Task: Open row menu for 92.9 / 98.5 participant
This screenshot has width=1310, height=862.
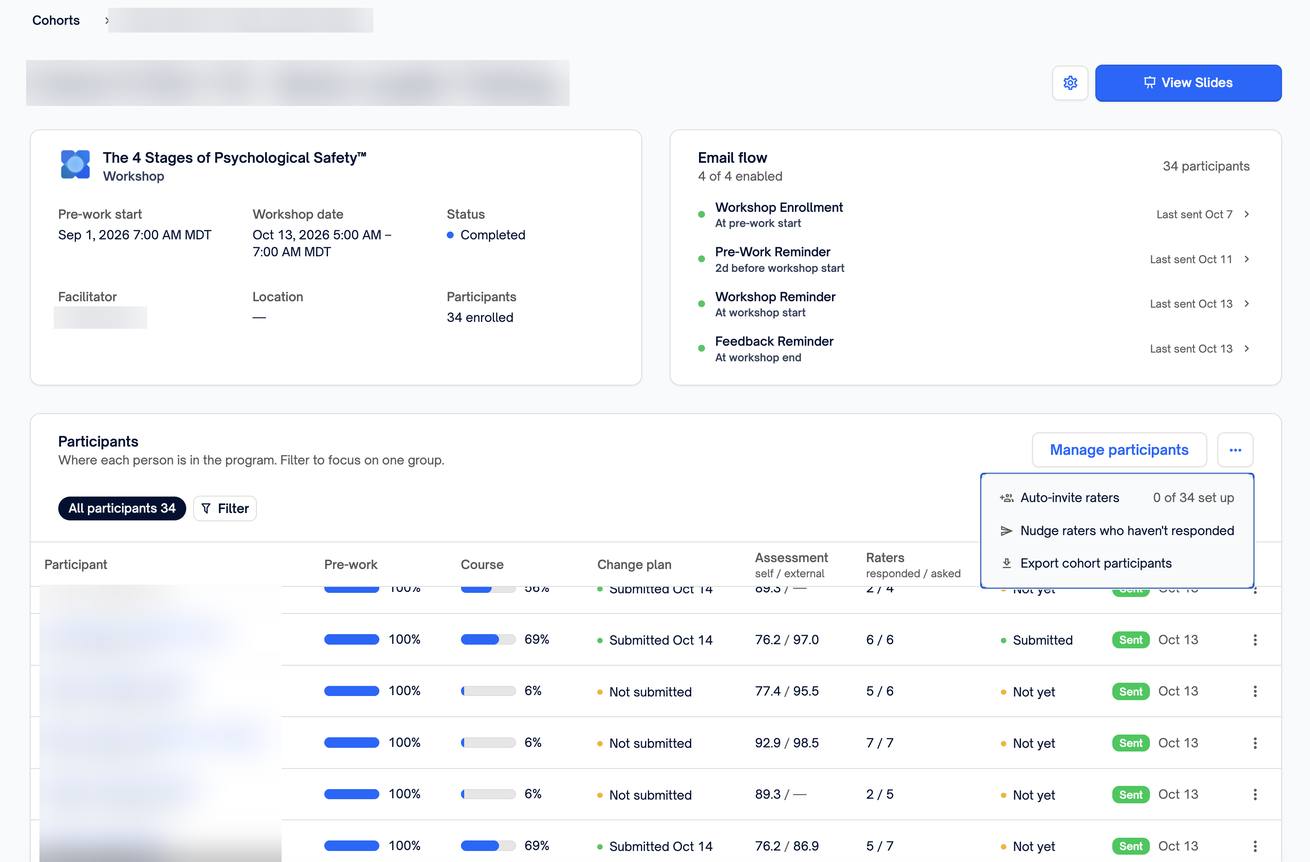Action: (x=1255, y=743)
